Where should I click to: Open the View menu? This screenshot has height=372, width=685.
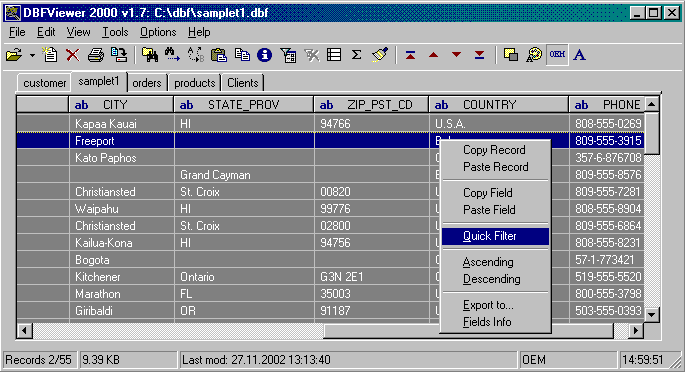click(x=78, y=32)
